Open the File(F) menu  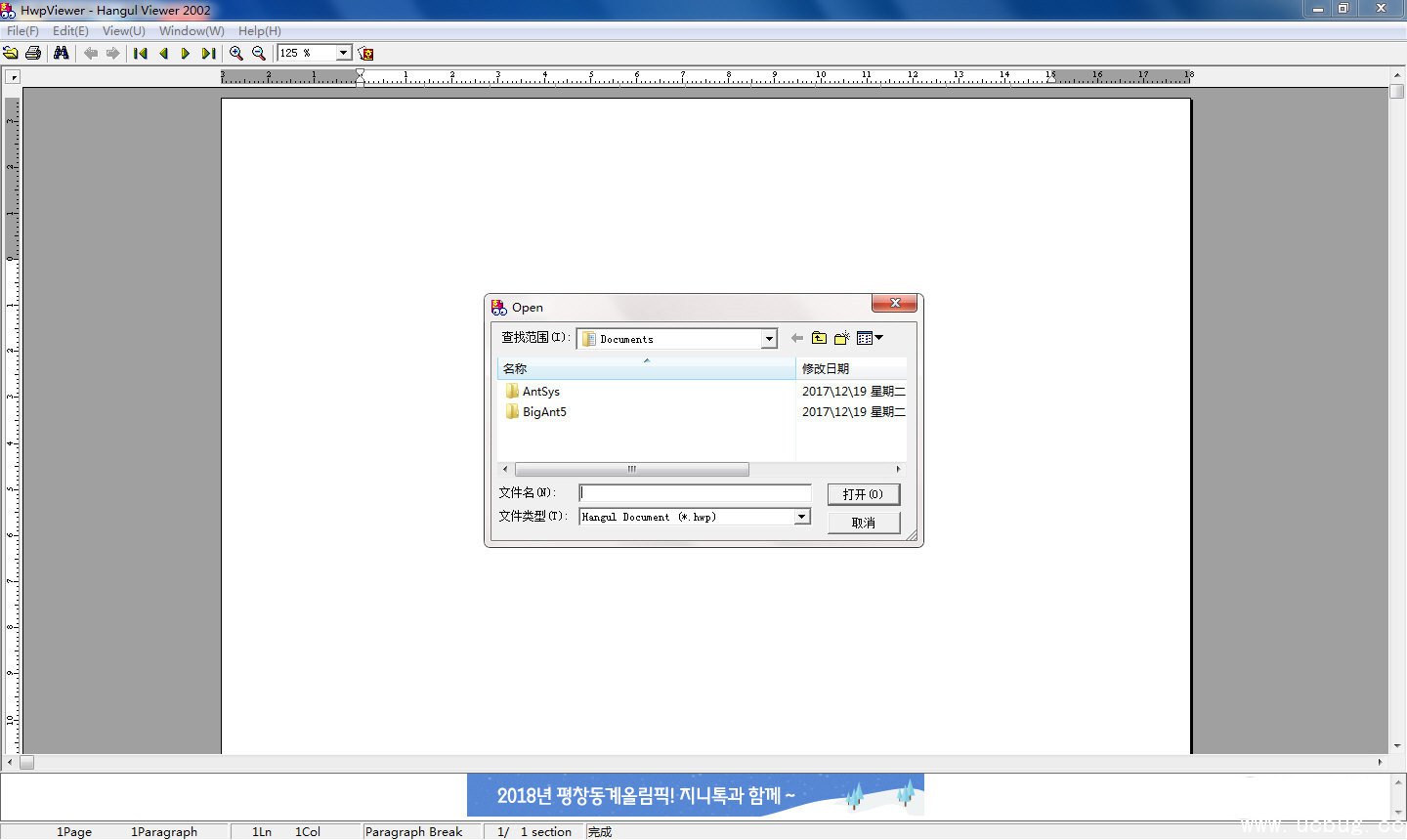pyautogui.click(x=22, y=30)
